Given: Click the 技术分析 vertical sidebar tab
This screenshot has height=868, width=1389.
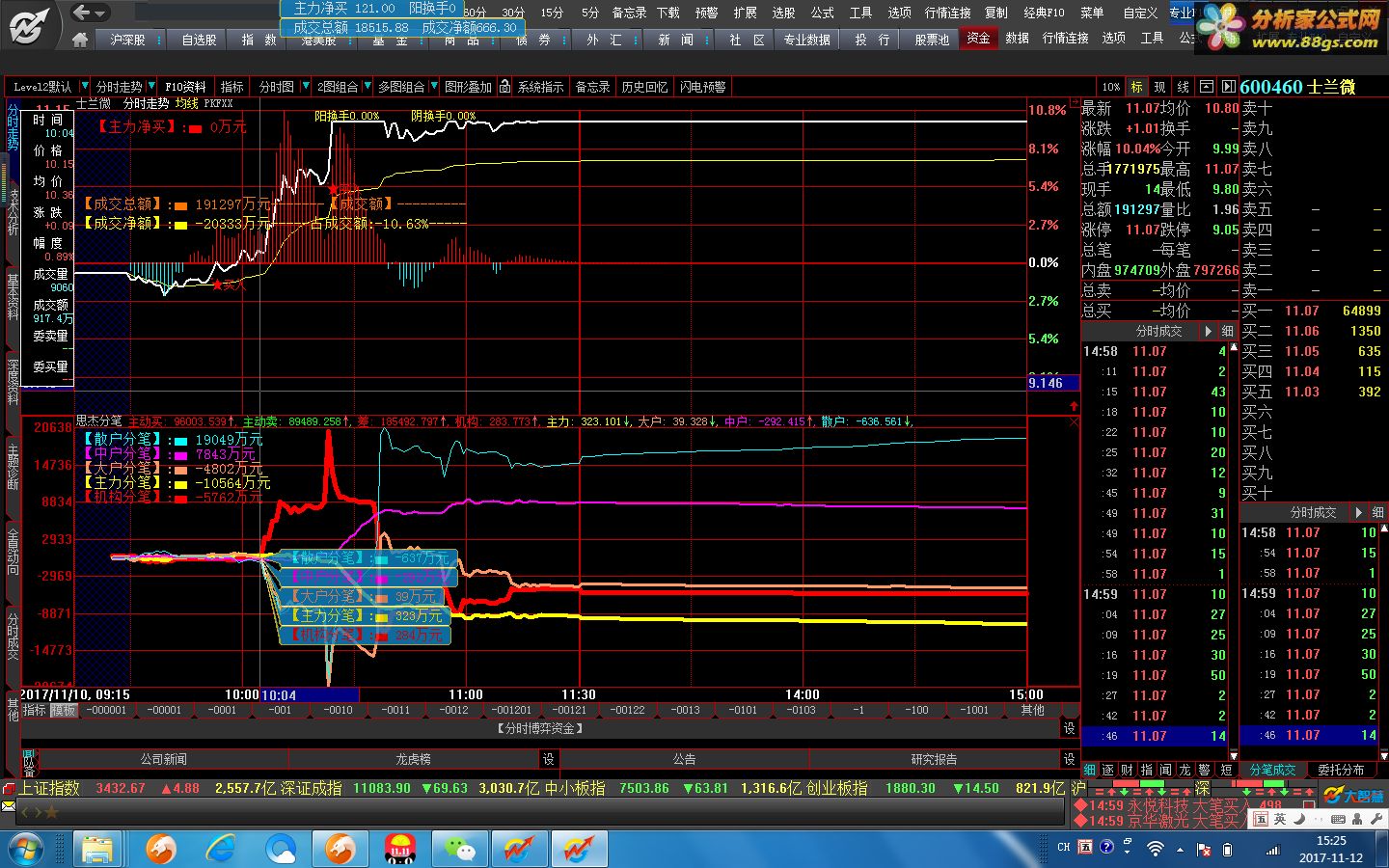Looking at the screenshot, I should [13, 212].
